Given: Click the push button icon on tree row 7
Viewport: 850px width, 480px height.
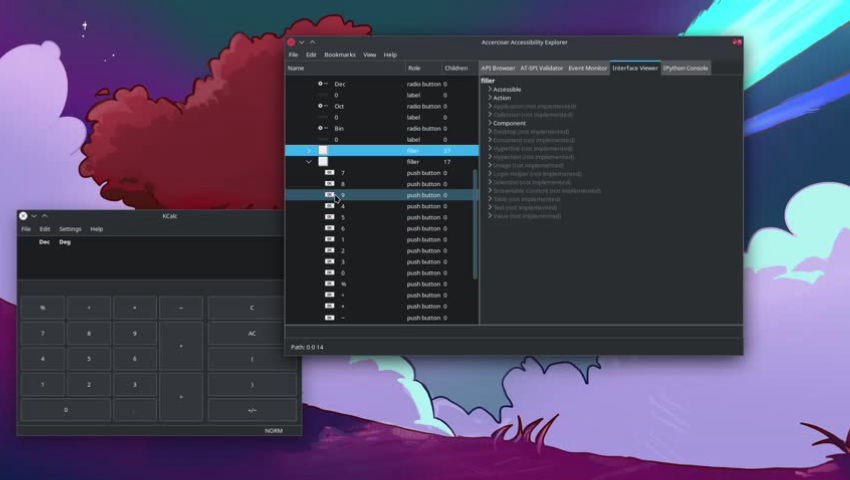Looking at the screenshot, I should point(329,172).
